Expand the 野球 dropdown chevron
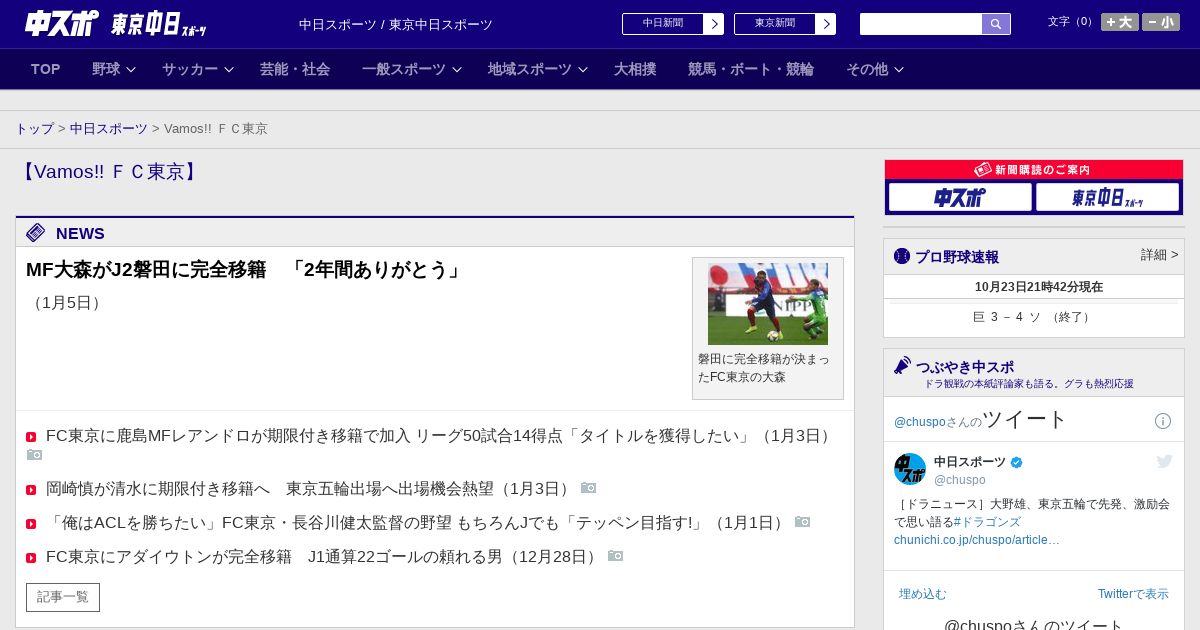1200x630 pixels. tap(131, 70)
